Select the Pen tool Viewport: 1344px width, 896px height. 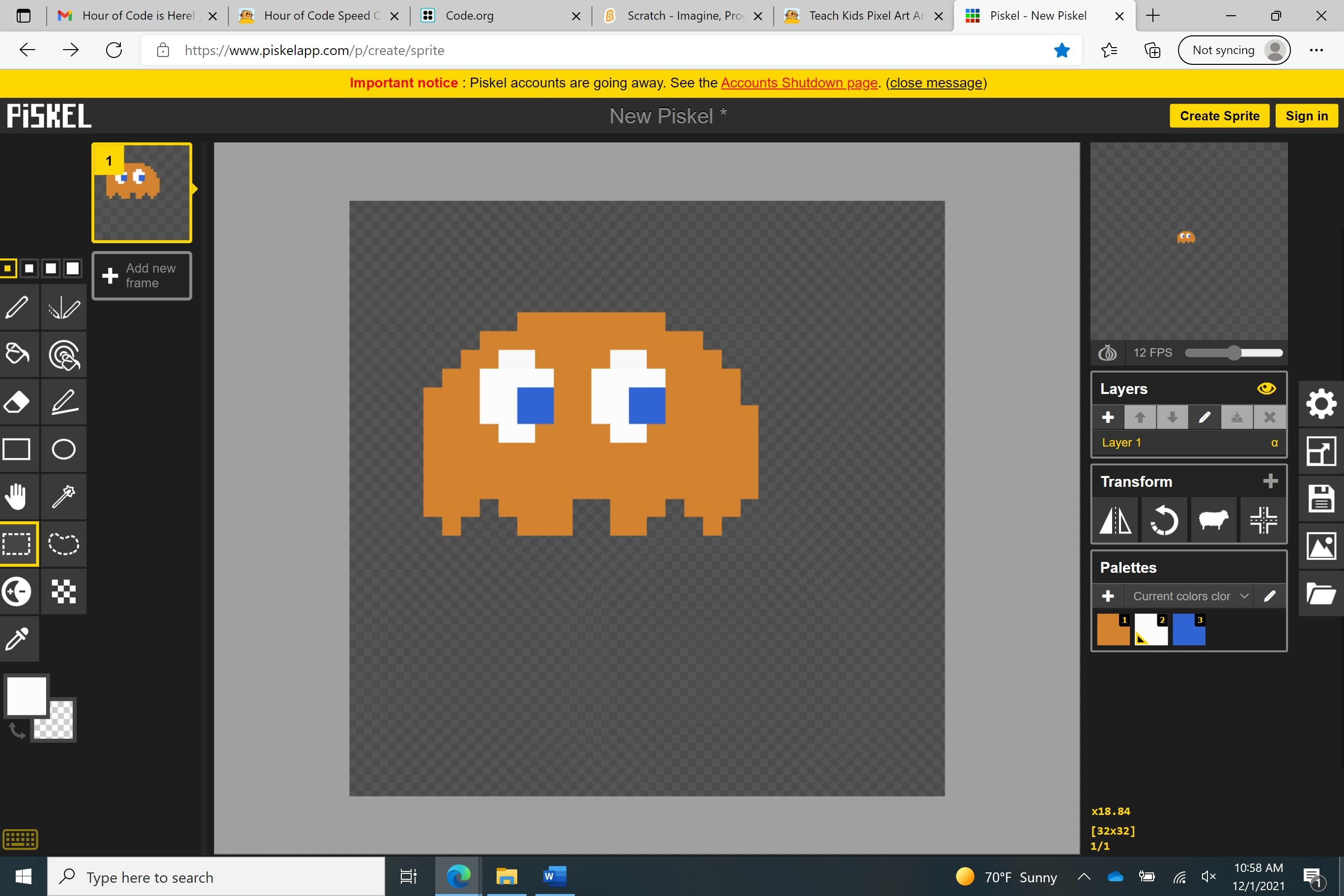[x=17, y=308]
